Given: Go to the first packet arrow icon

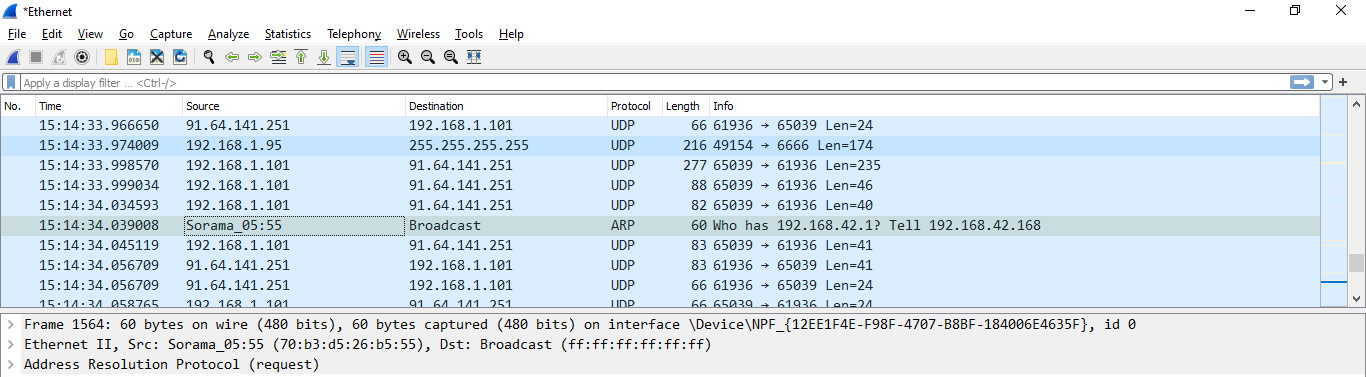Looking at the screenshot, I should coord(300,57).
